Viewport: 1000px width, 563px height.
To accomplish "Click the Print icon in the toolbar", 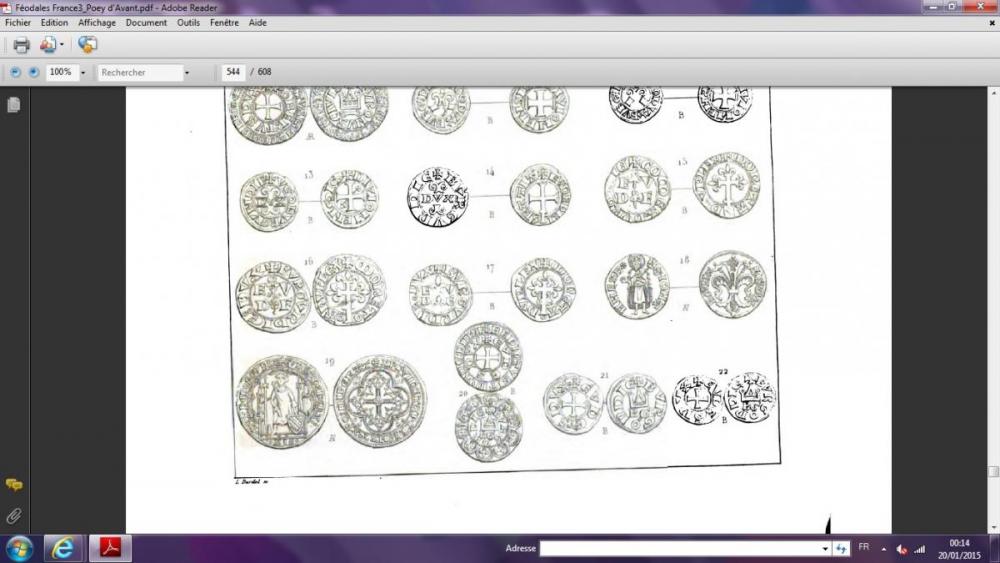I will tap(22, 45).
